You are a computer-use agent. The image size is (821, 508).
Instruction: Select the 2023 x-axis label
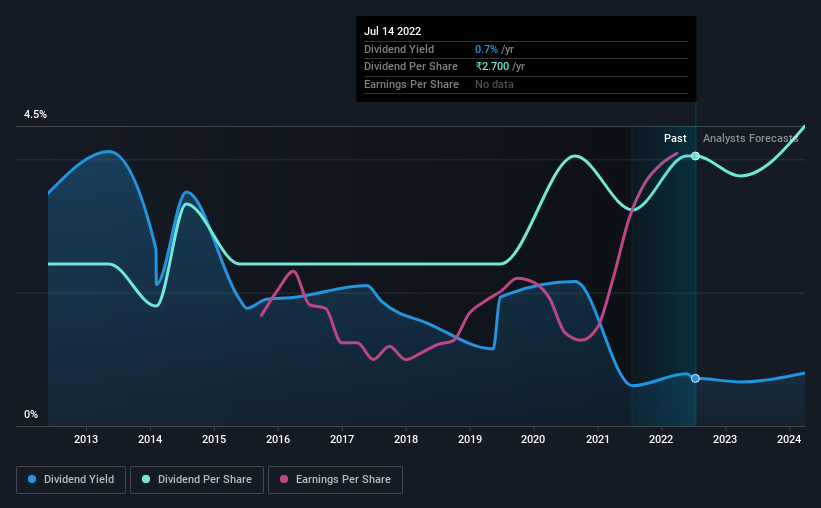point(725,439)
